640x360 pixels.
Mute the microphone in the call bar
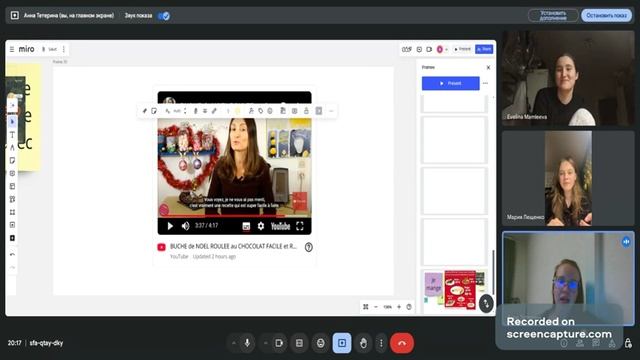click(247, 343)
